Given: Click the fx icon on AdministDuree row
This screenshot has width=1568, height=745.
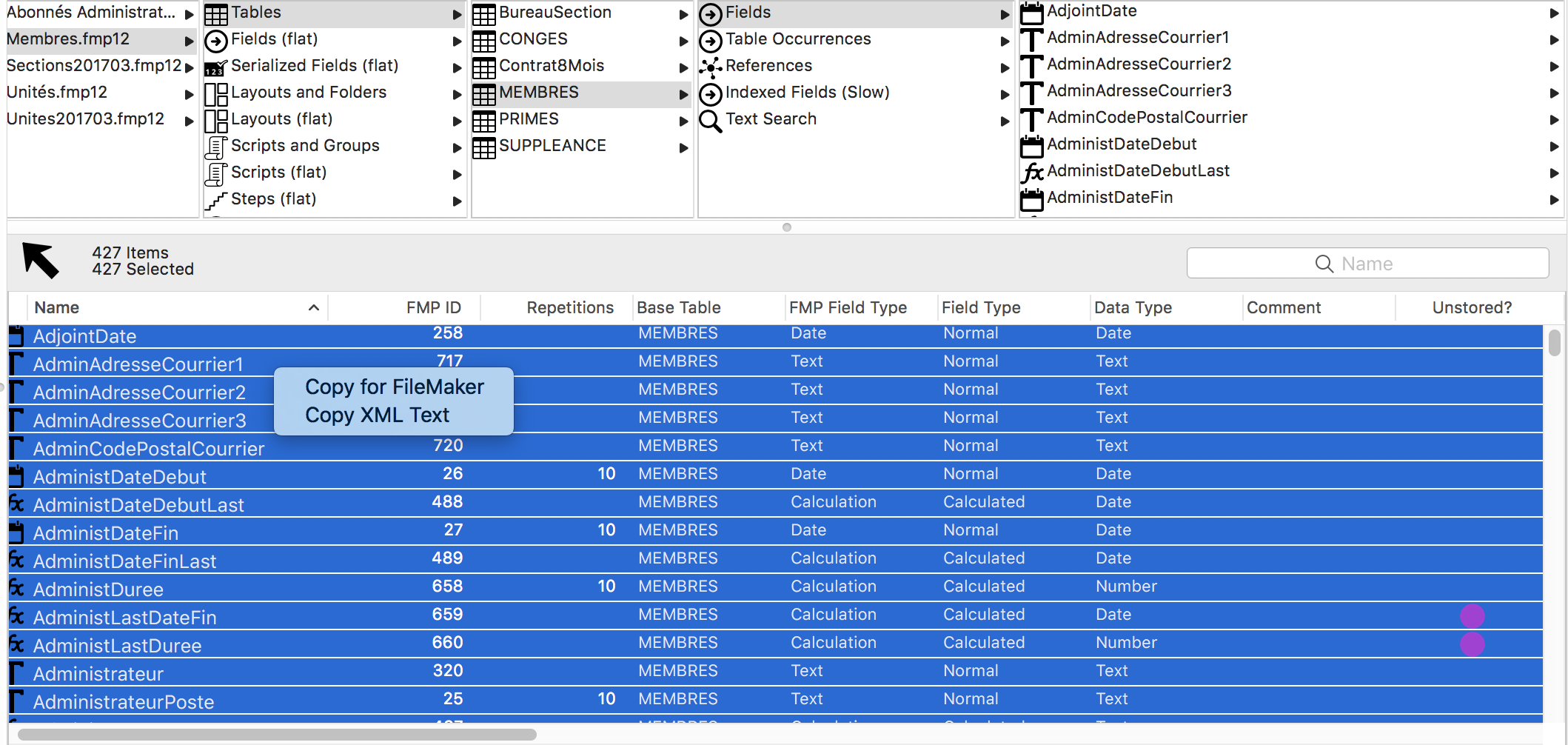Looking at the screenshot, I should tap(17, 589).
